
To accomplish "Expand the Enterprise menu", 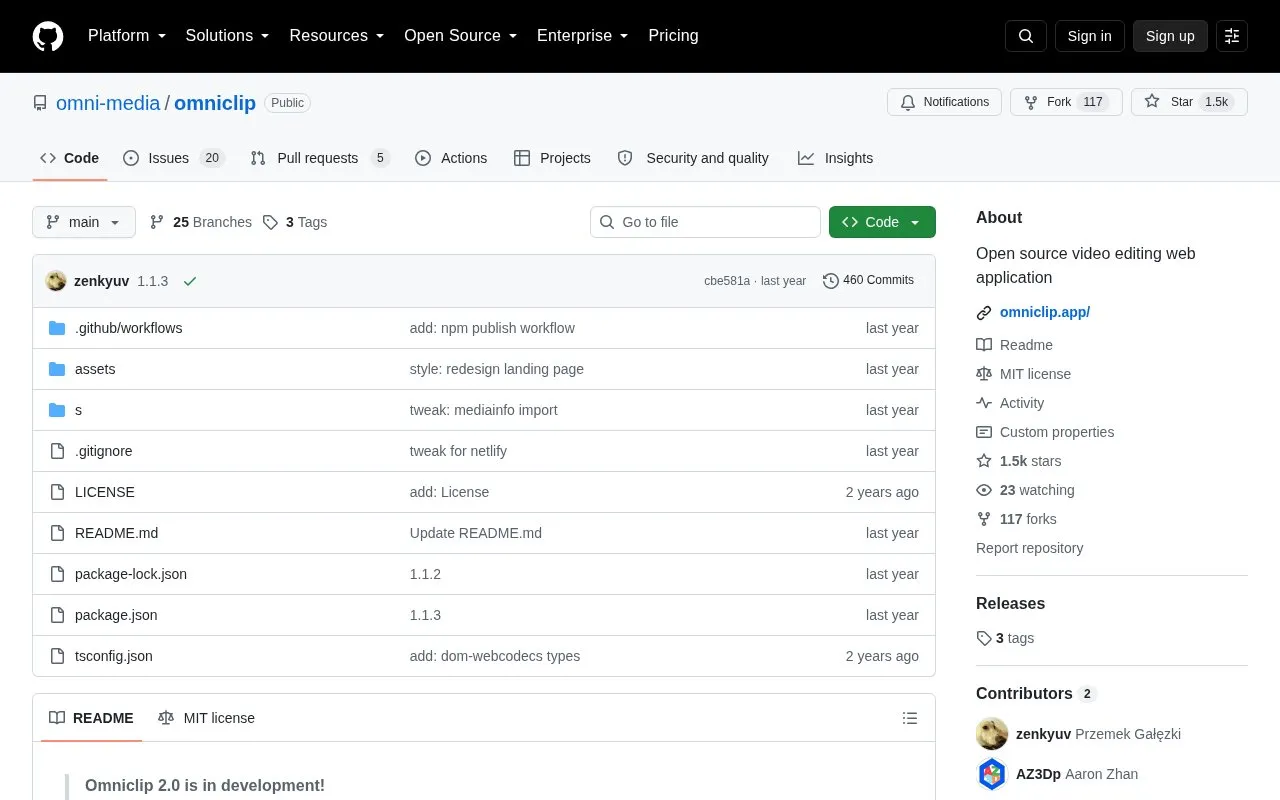I will [x=583, y=36].
